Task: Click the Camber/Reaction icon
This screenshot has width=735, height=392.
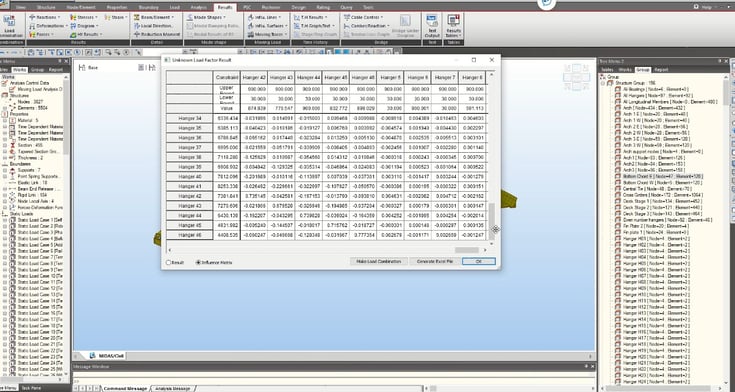Action: 347,26
